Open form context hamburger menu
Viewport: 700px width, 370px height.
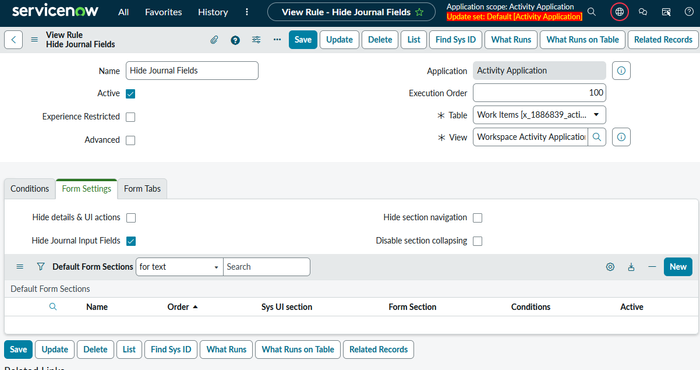click(34, 40)
